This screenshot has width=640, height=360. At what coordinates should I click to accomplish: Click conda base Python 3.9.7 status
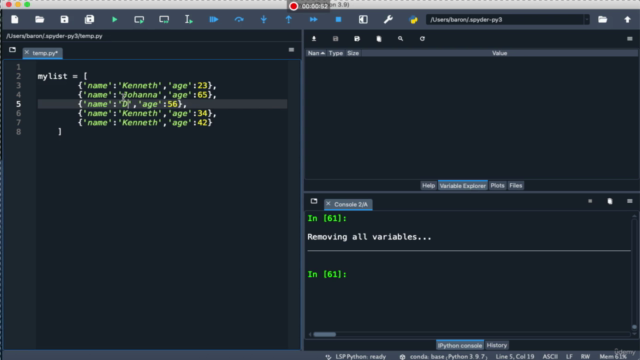tap(445, 356)
